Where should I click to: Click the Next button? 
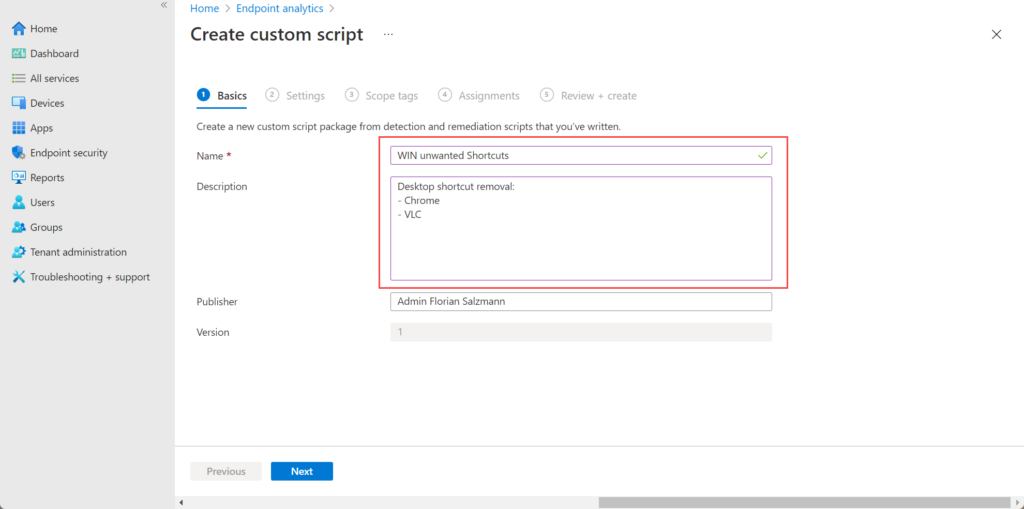302,471
